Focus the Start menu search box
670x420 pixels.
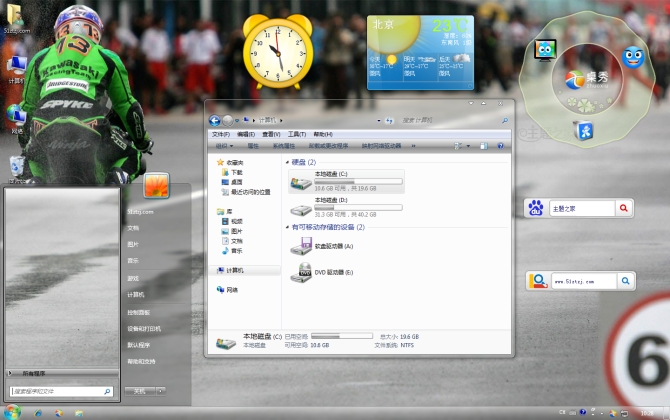point(61,391)
